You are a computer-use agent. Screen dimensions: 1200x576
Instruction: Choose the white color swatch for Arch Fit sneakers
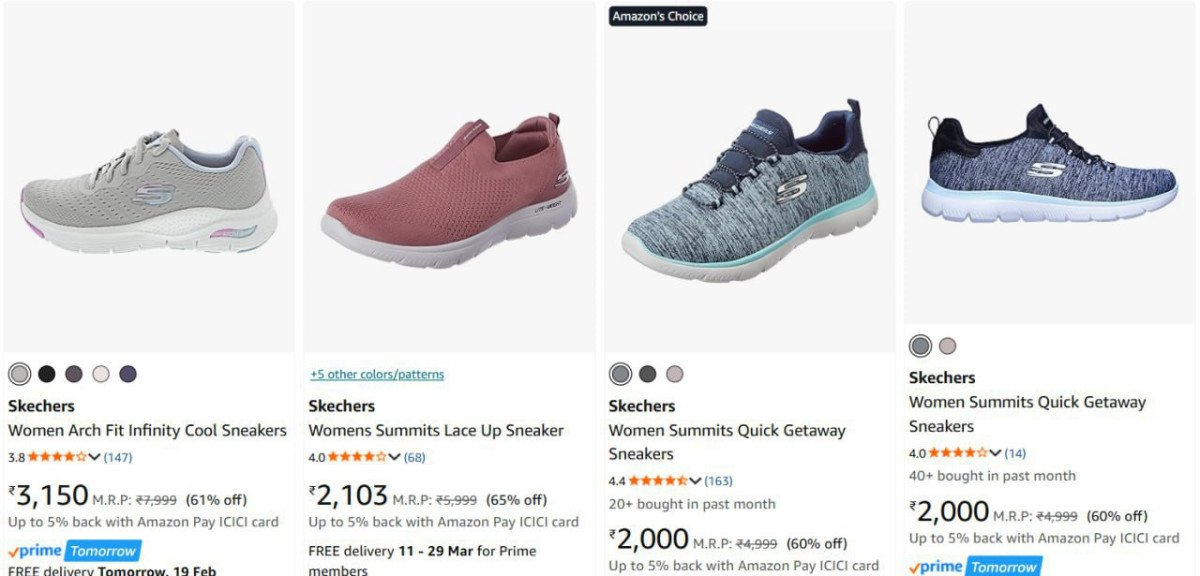[x=101, y=374]
